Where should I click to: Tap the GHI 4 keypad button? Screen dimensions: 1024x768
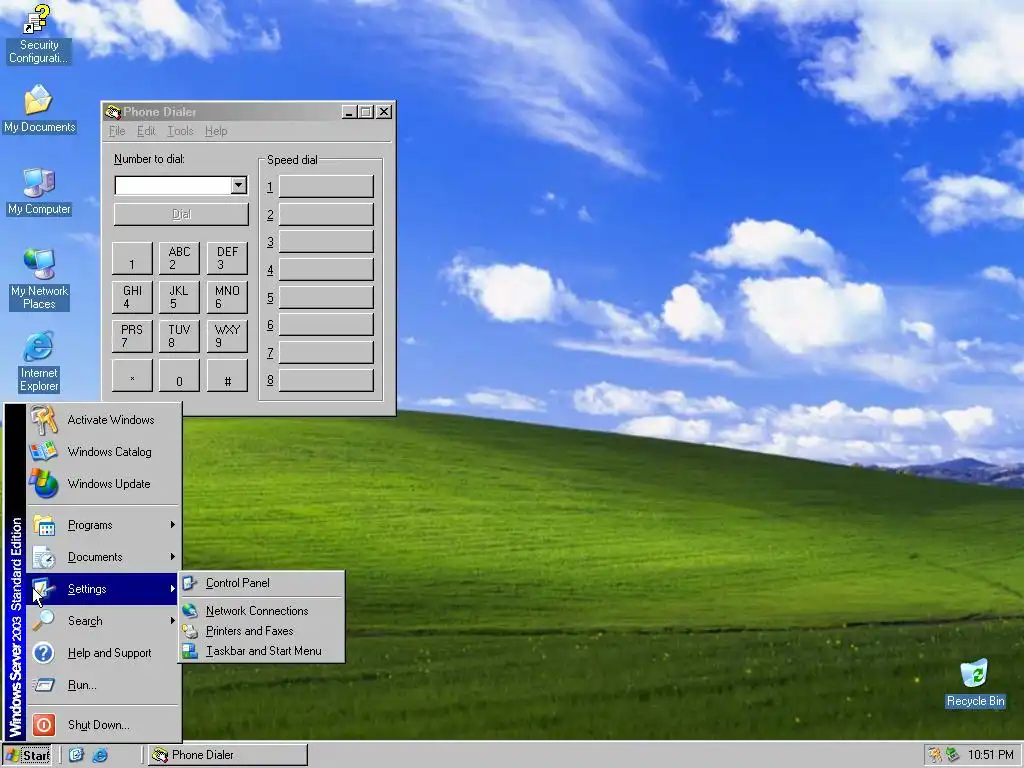click(x=132, y=297)
